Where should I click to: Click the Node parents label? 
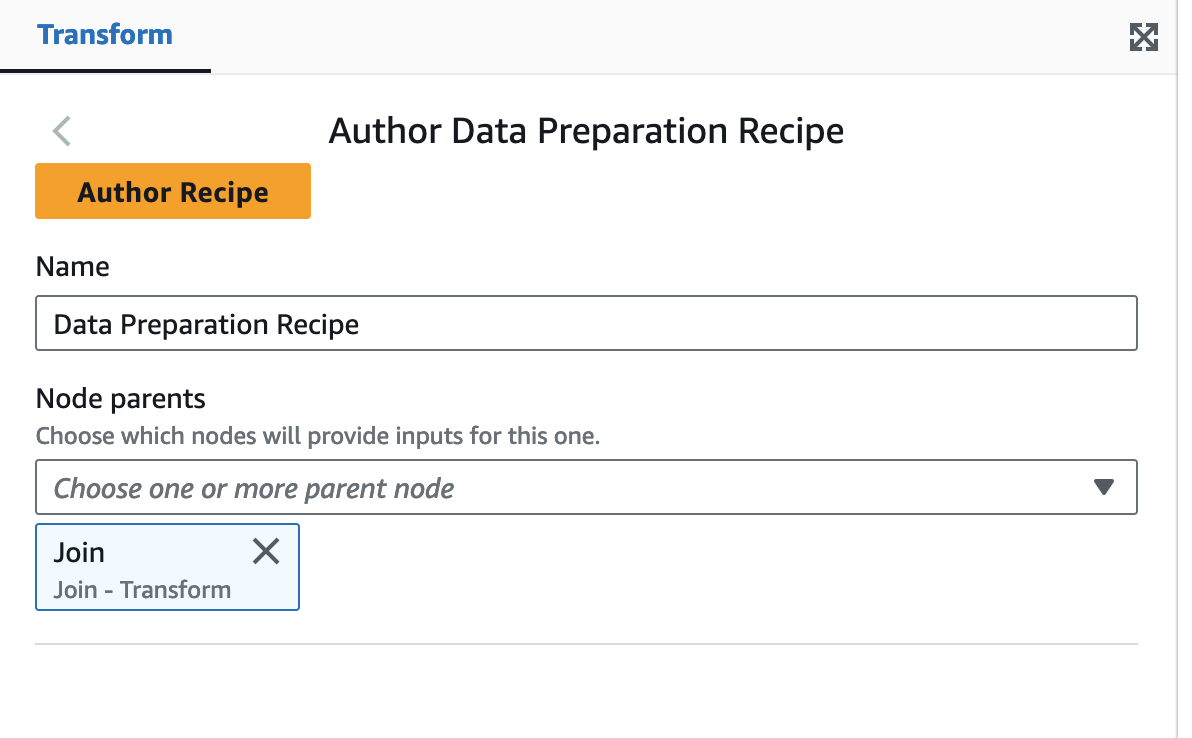pyautogui.click(x=120, y=399)
